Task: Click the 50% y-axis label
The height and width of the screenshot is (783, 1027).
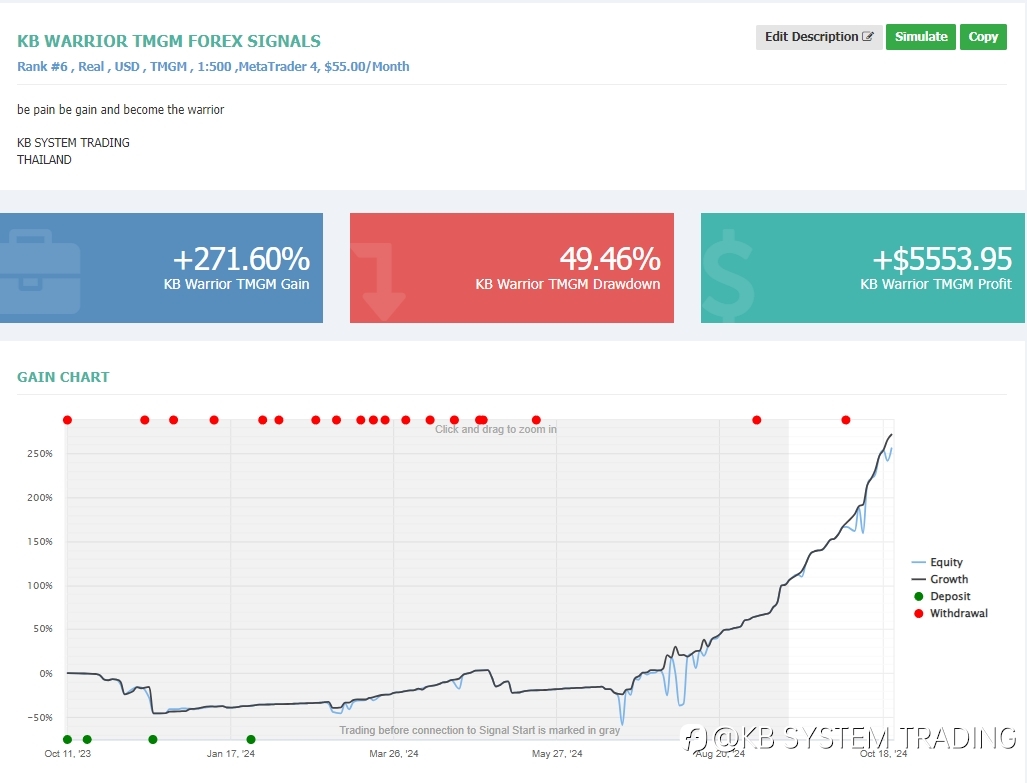Action: (x=43, y=629)
